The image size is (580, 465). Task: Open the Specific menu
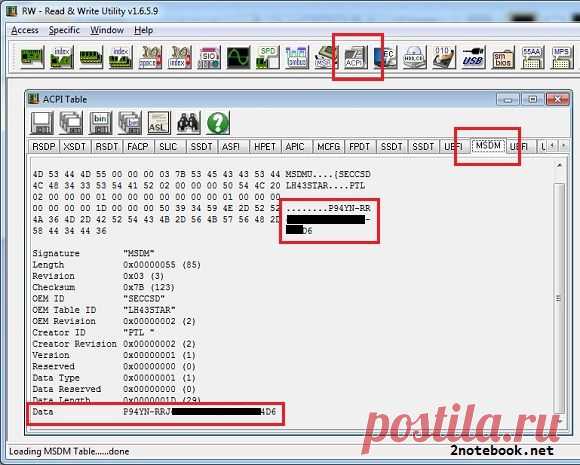click(64, 30)
